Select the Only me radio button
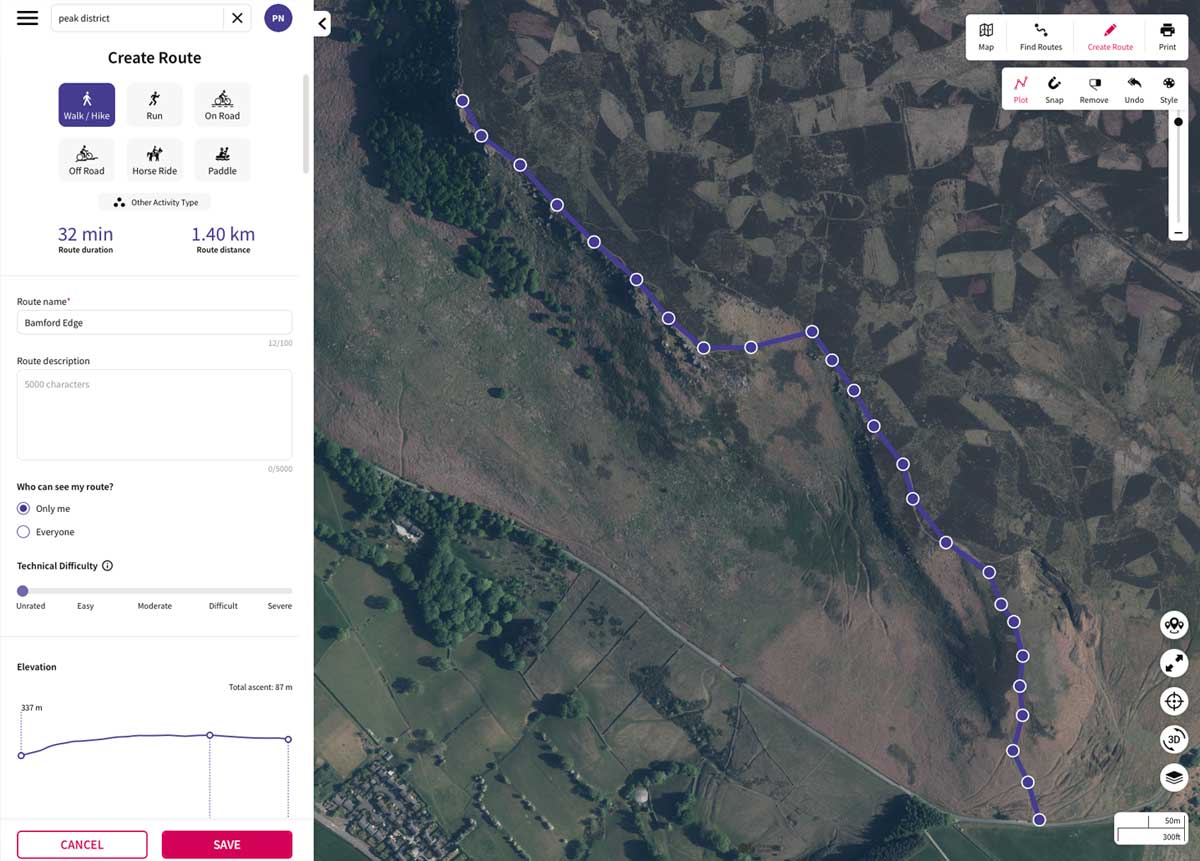The image size is (1200, 861). pos(24,509)
